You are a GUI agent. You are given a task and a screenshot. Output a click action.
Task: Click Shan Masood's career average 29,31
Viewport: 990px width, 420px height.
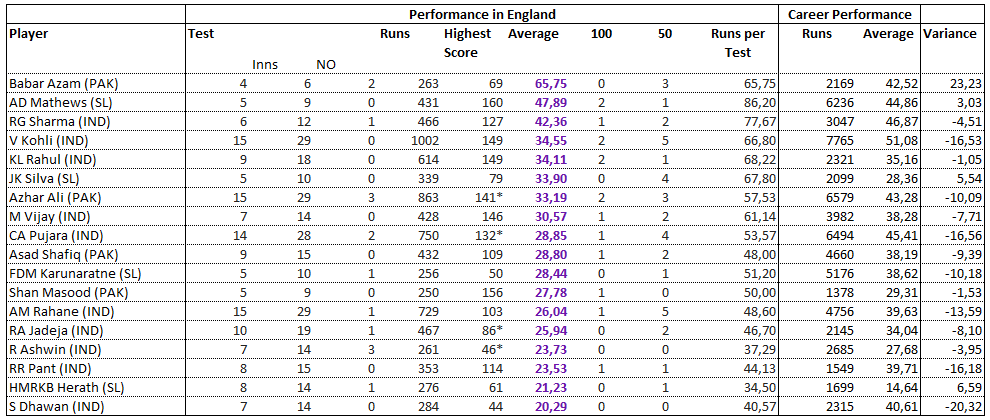(898, 292)
